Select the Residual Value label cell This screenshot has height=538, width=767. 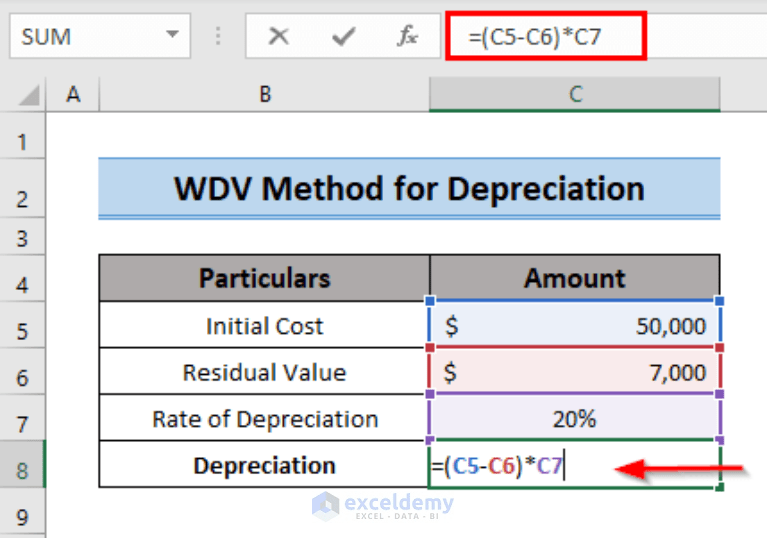point(265,371)
